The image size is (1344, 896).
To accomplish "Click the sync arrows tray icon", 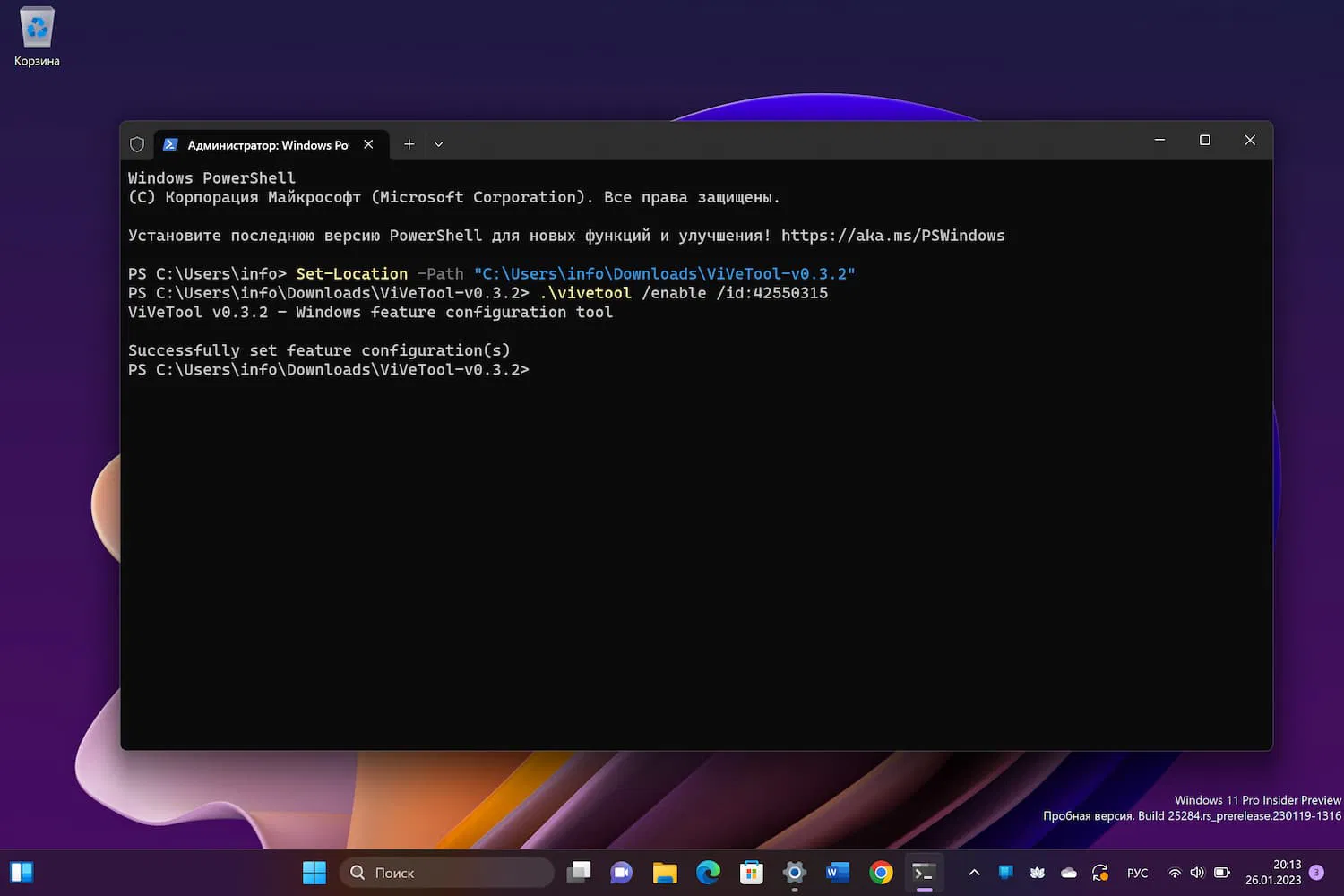I will 1100,873.
